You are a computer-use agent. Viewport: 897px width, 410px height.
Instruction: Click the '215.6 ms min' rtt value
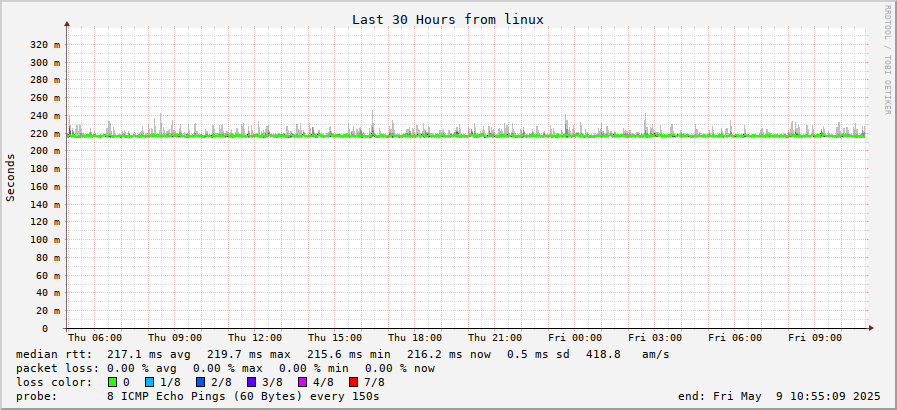(x=349, y=355)
